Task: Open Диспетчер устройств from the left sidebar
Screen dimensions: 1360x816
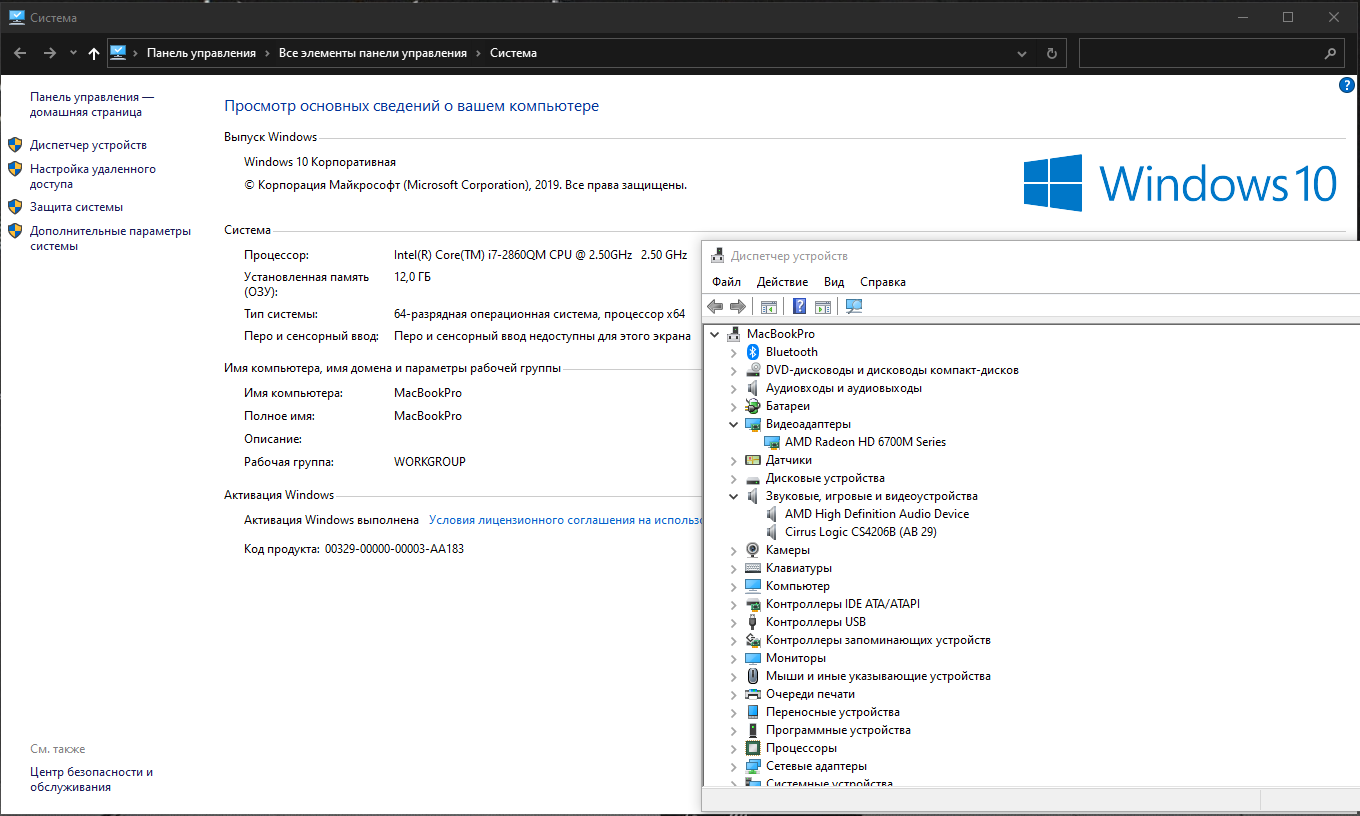Action: point(88,145)
